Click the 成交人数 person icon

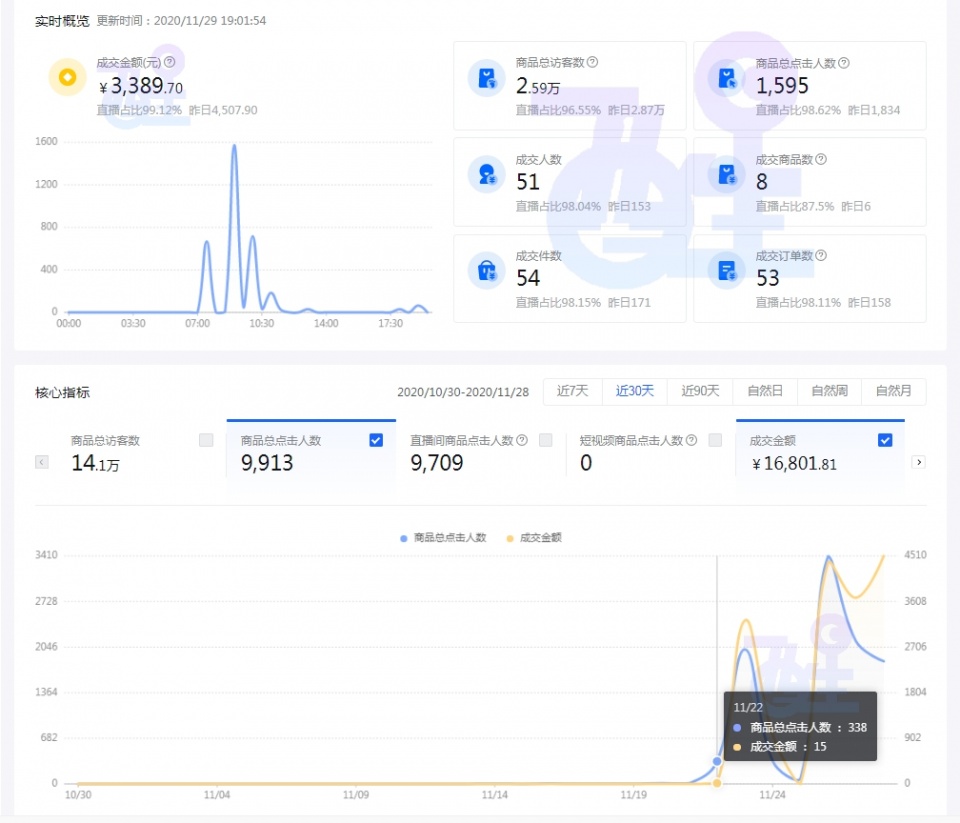pyautogui.click(x=486, y=174)
